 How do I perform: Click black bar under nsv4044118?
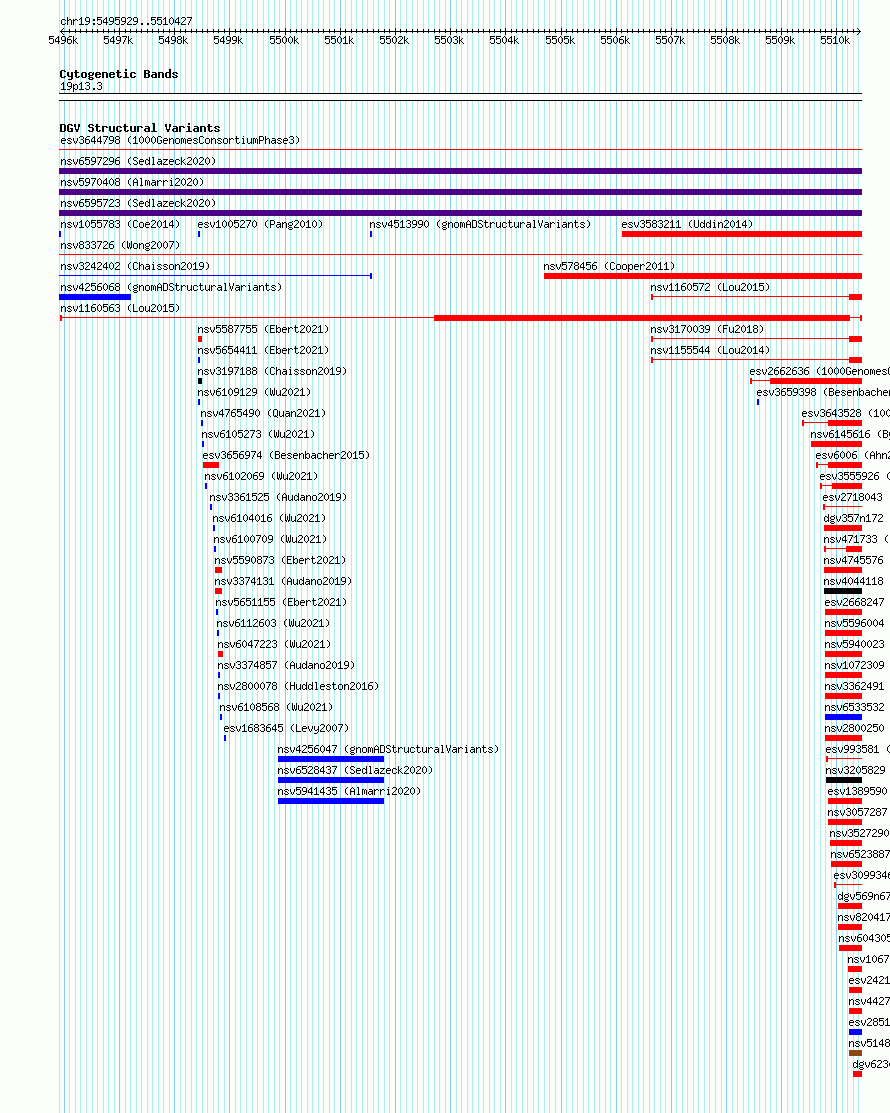click(x=843, y=591)
